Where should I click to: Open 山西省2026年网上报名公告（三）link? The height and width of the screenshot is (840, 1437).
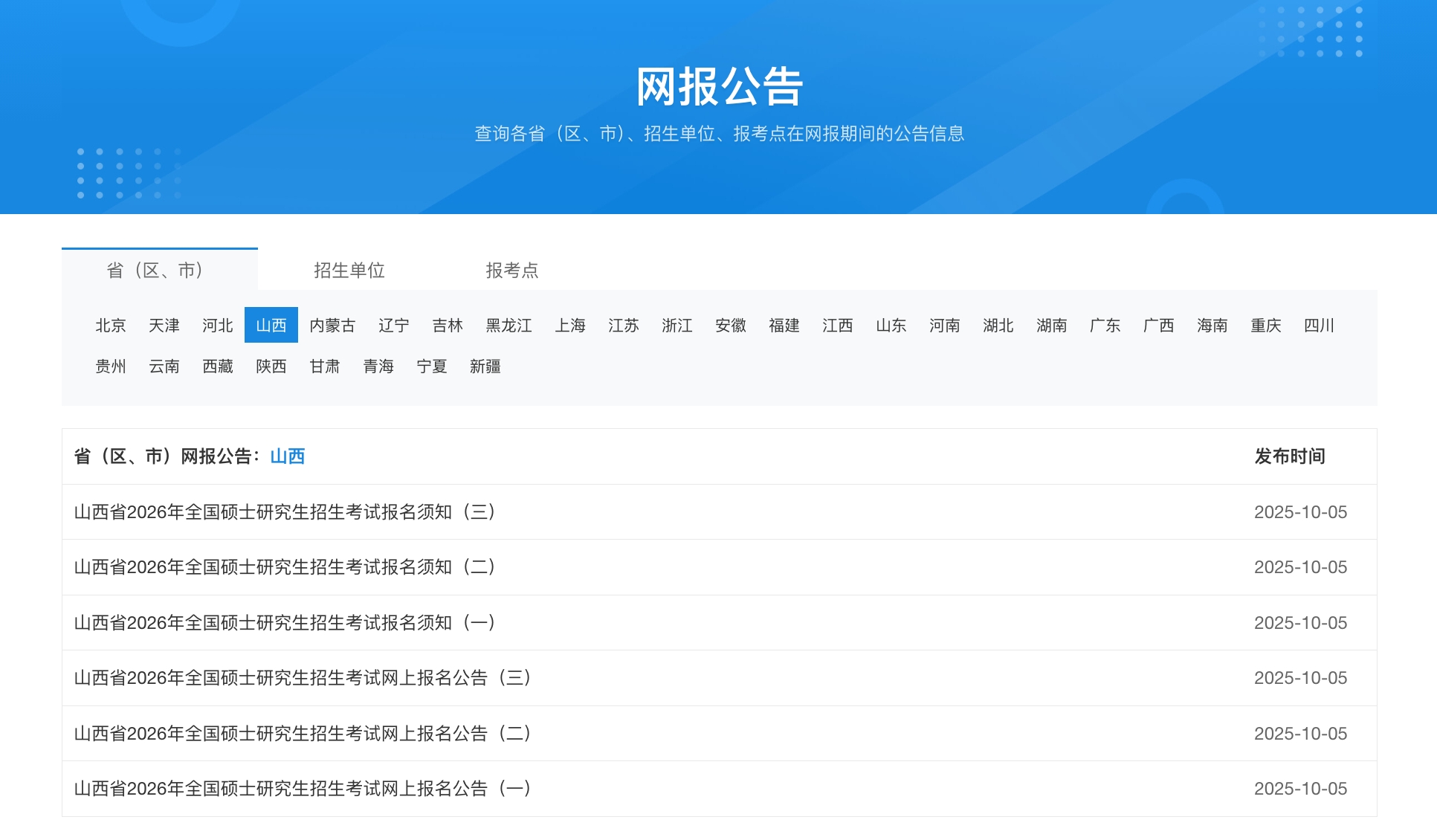point(303,678)
